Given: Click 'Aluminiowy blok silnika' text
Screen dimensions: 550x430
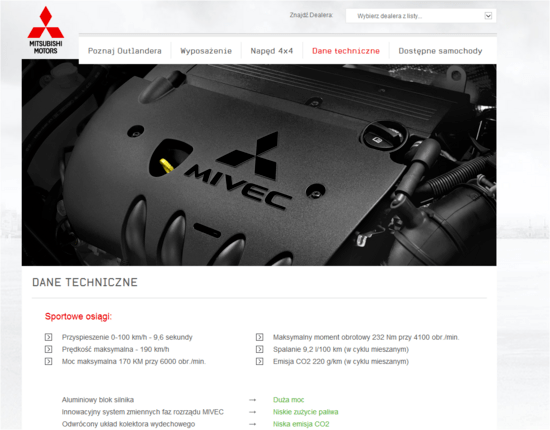Looking at the screenshot, I should click(x=98, y=400).
